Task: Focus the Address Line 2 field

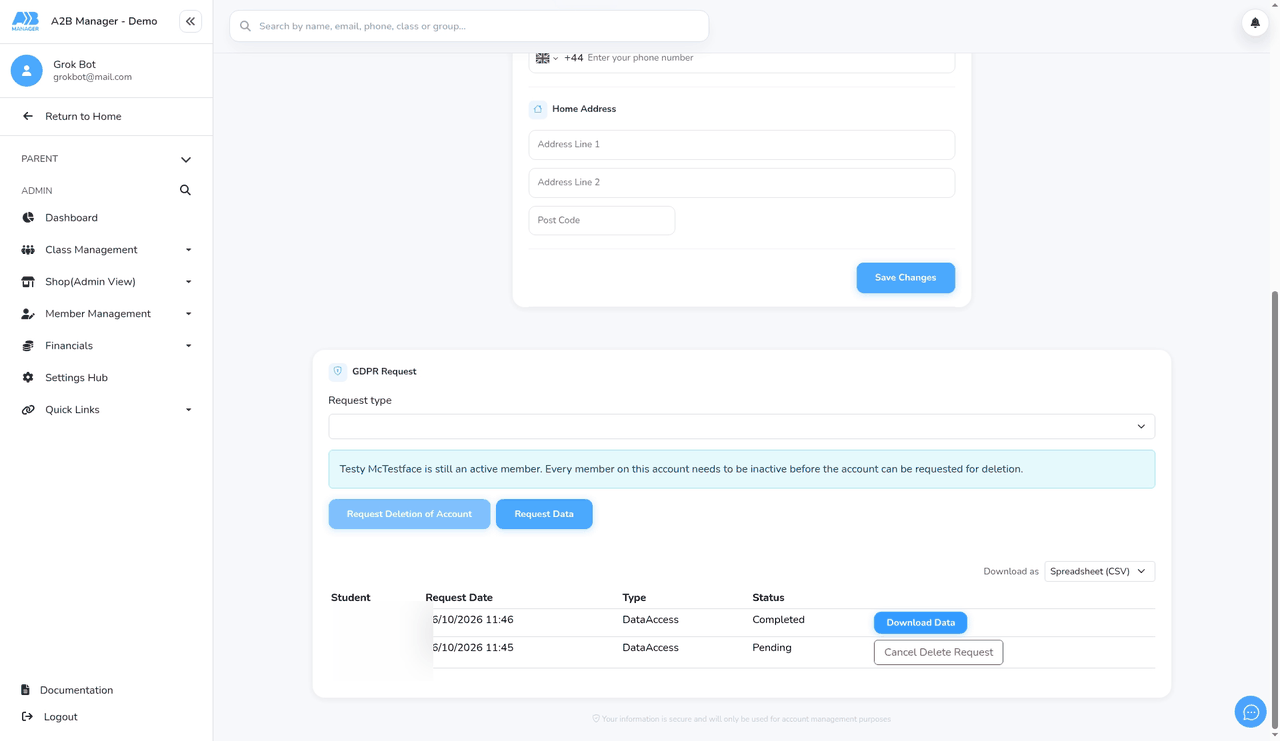Action: coord(742,183)
